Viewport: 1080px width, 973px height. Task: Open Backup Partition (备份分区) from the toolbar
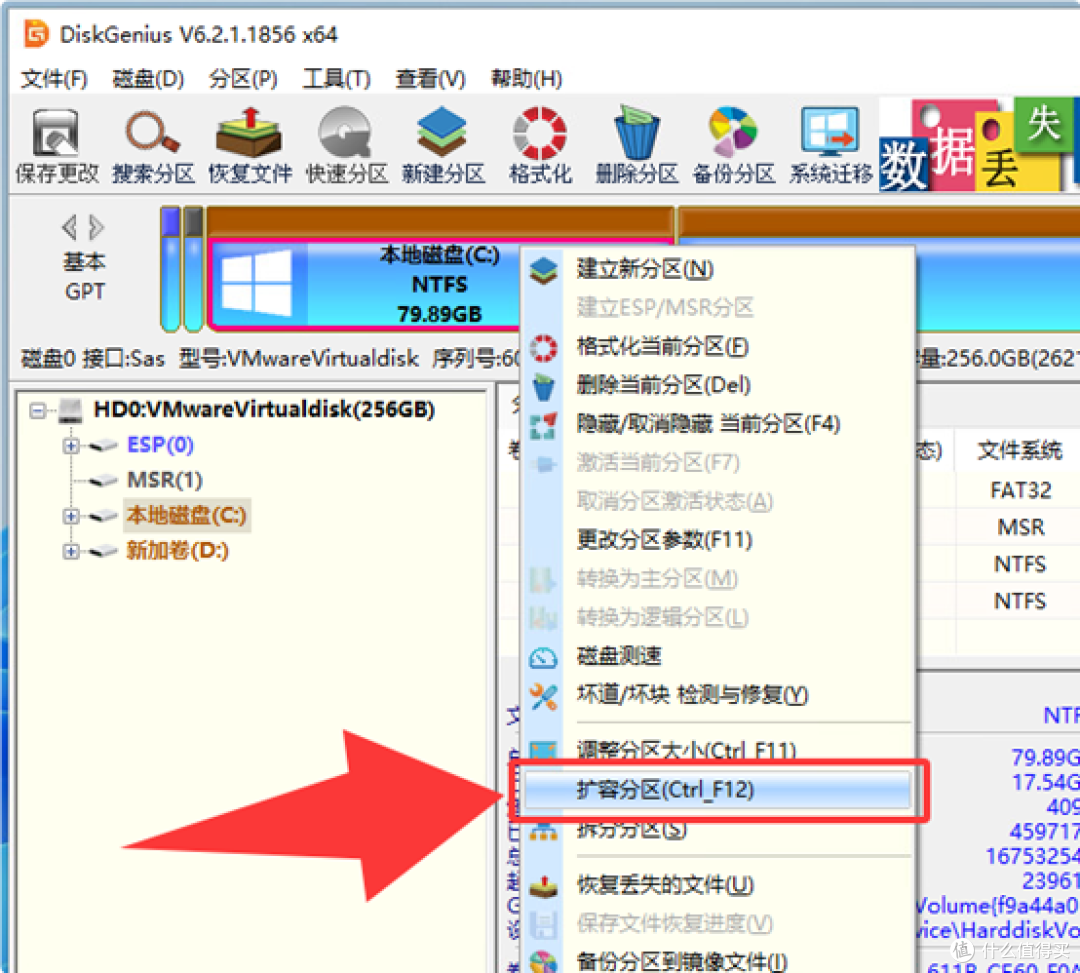734,146
